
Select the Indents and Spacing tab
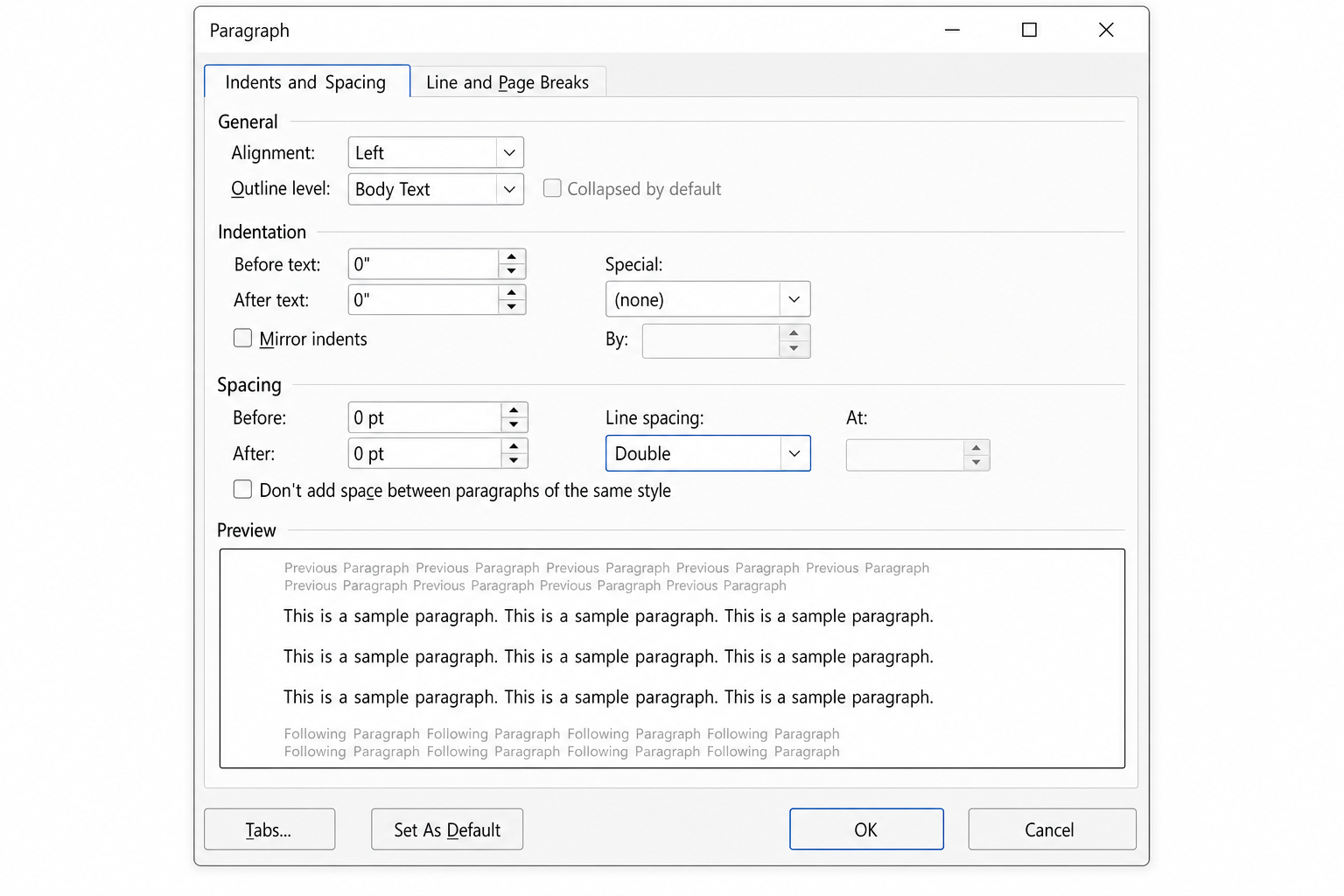[306, 81]
